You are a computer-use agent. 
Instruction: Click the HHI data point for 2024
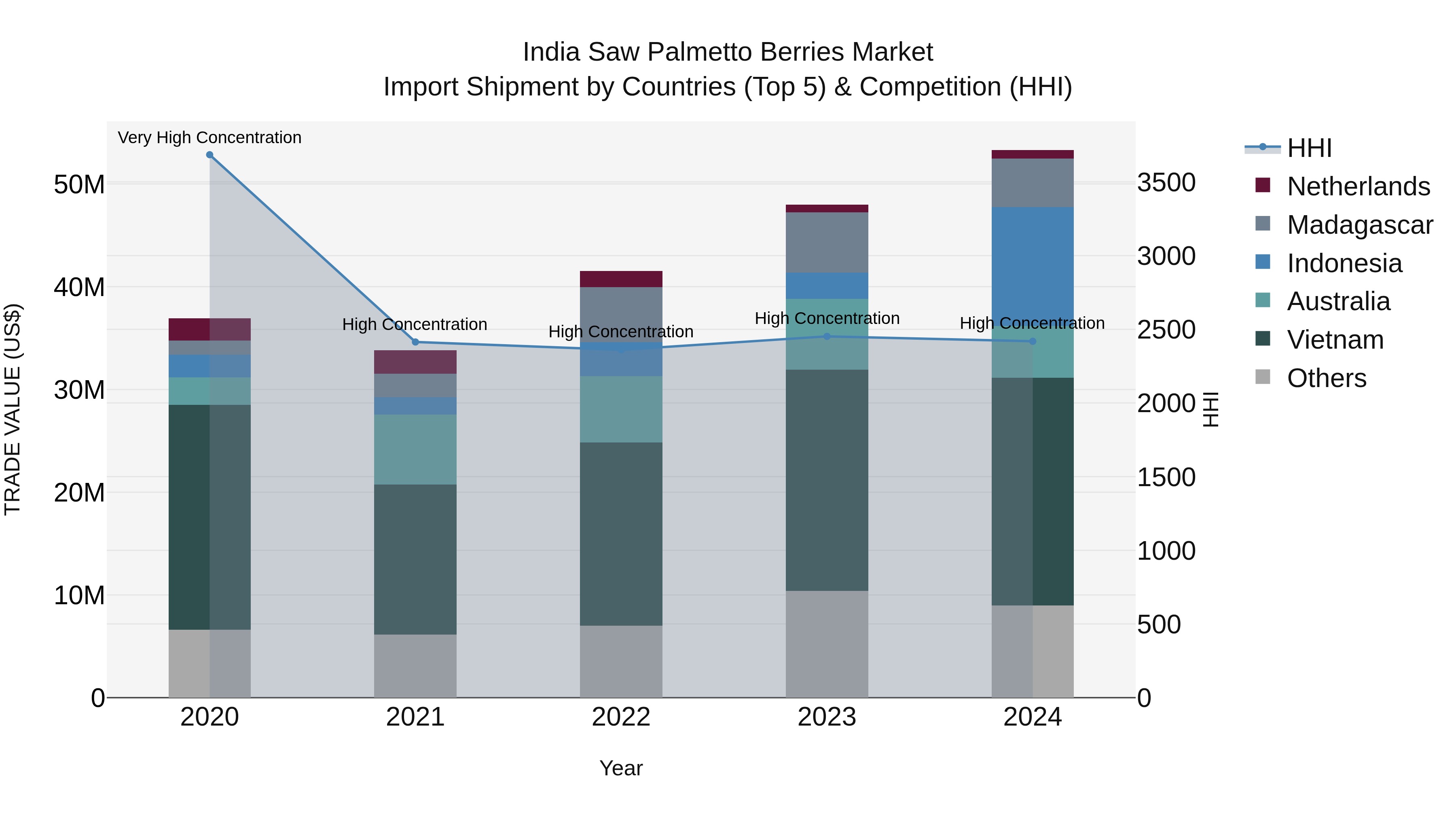pyautogui.click(x=1033, y=341)
